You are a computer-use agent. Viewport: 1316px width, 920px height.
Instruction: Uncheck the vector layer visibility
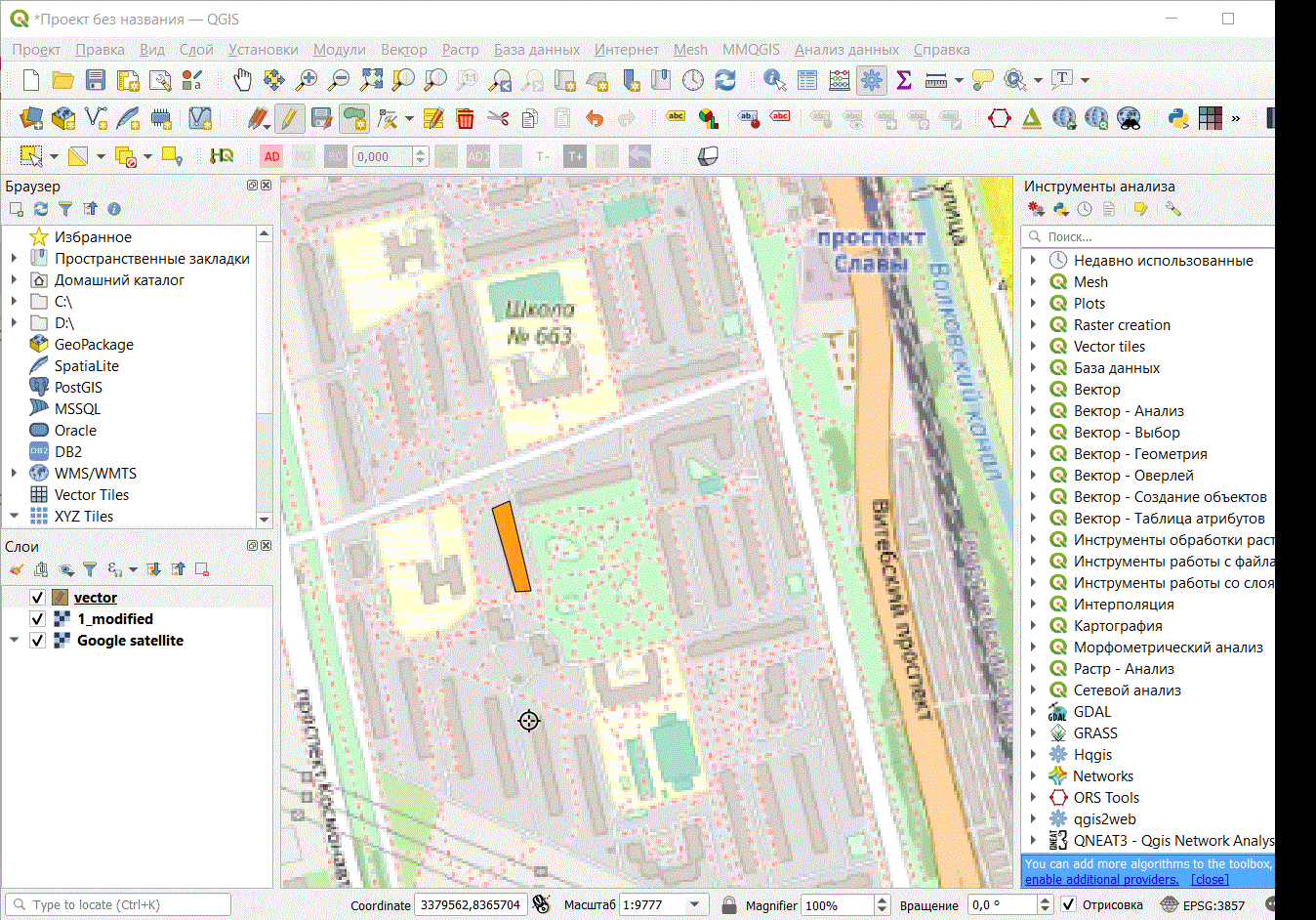[x=37, y=598]
